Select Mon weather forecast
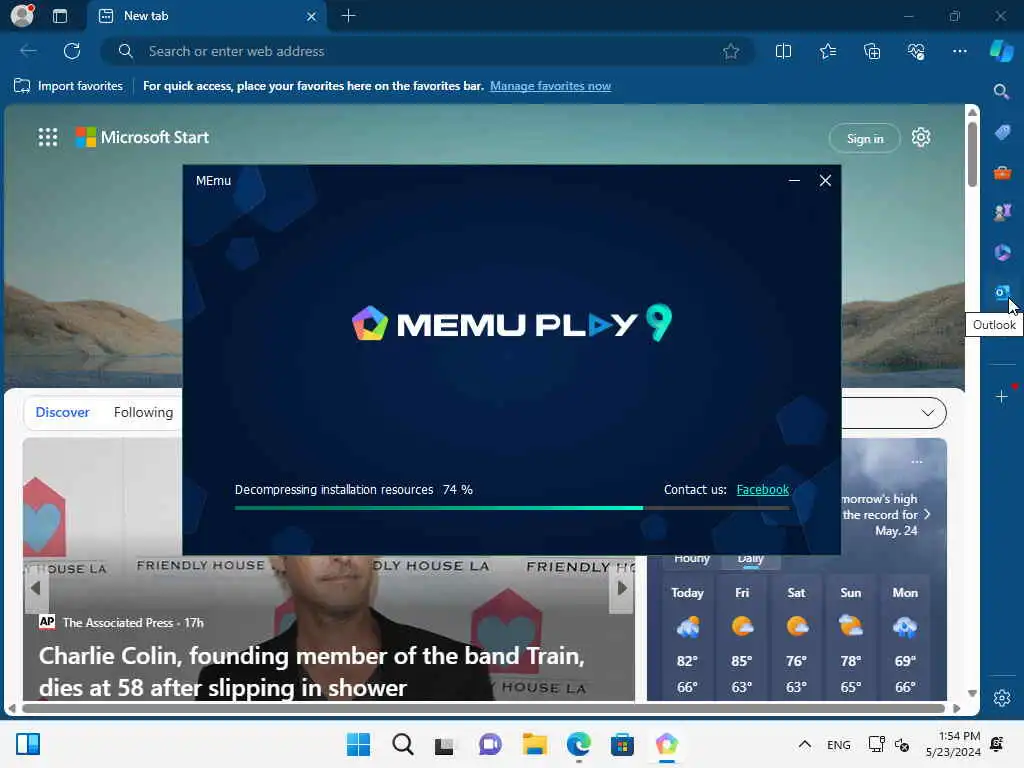 coord(905,639)
